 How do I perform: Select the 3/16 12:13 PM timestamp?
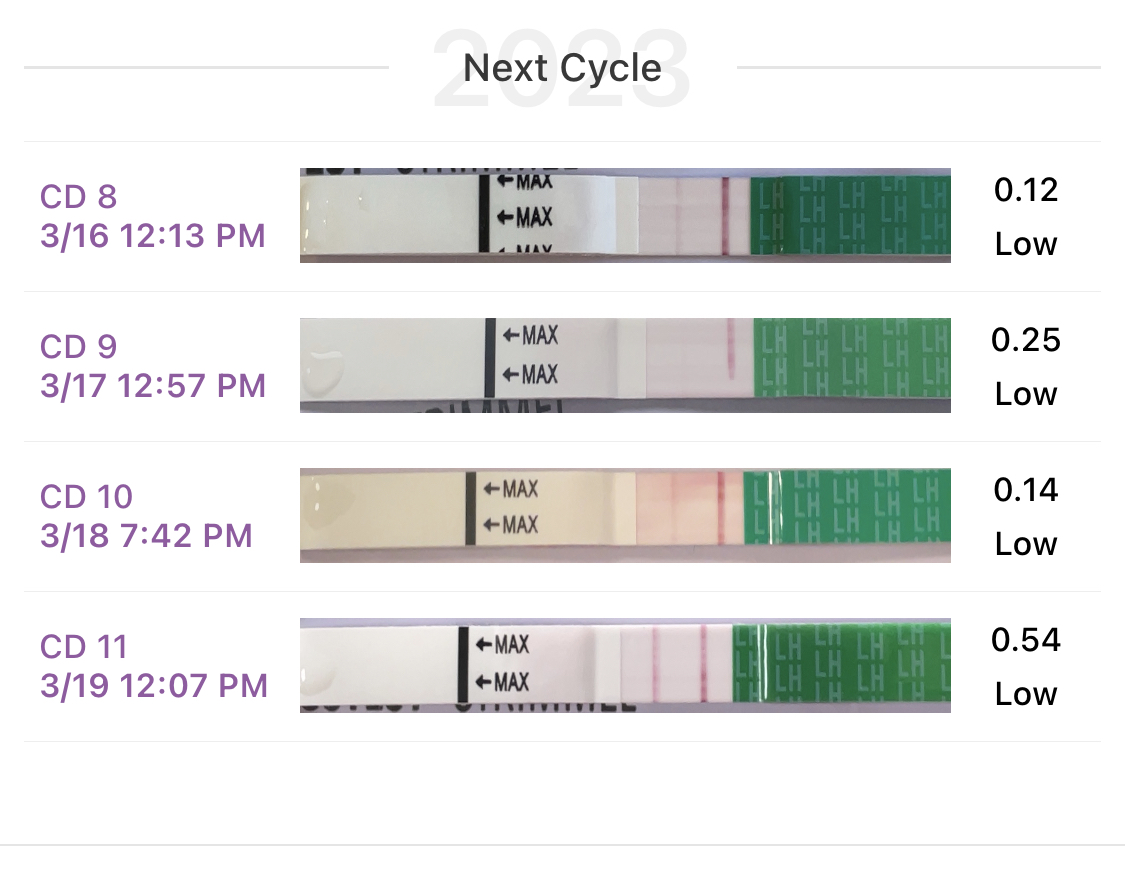152,236
